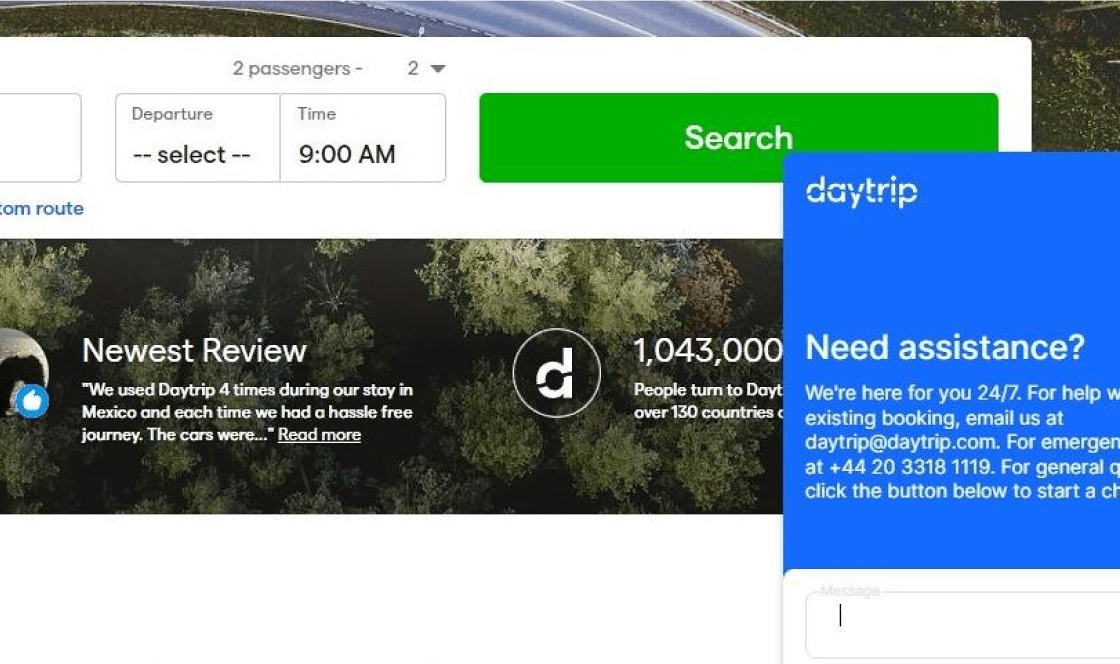Focus the chat Message input field

click(x=963, y=624)
